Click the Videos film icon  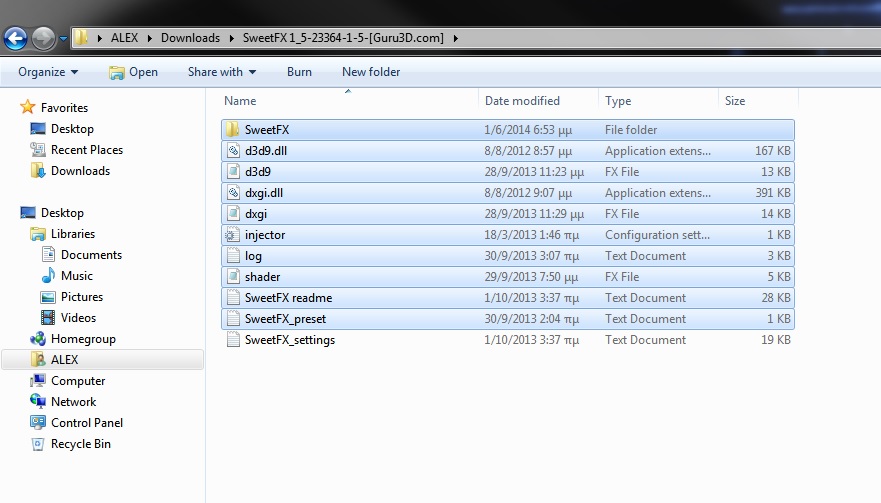(48, 318)
